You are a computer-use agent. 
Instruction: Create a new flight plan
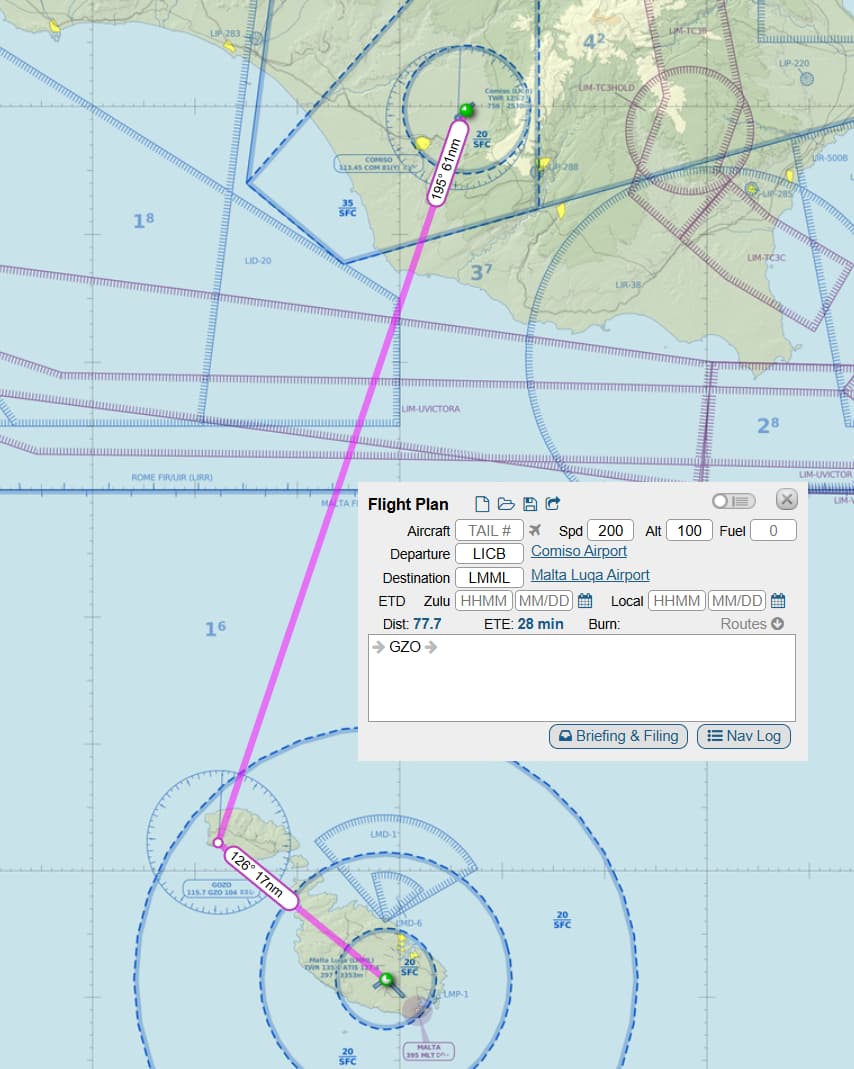(x=482, y=504)
